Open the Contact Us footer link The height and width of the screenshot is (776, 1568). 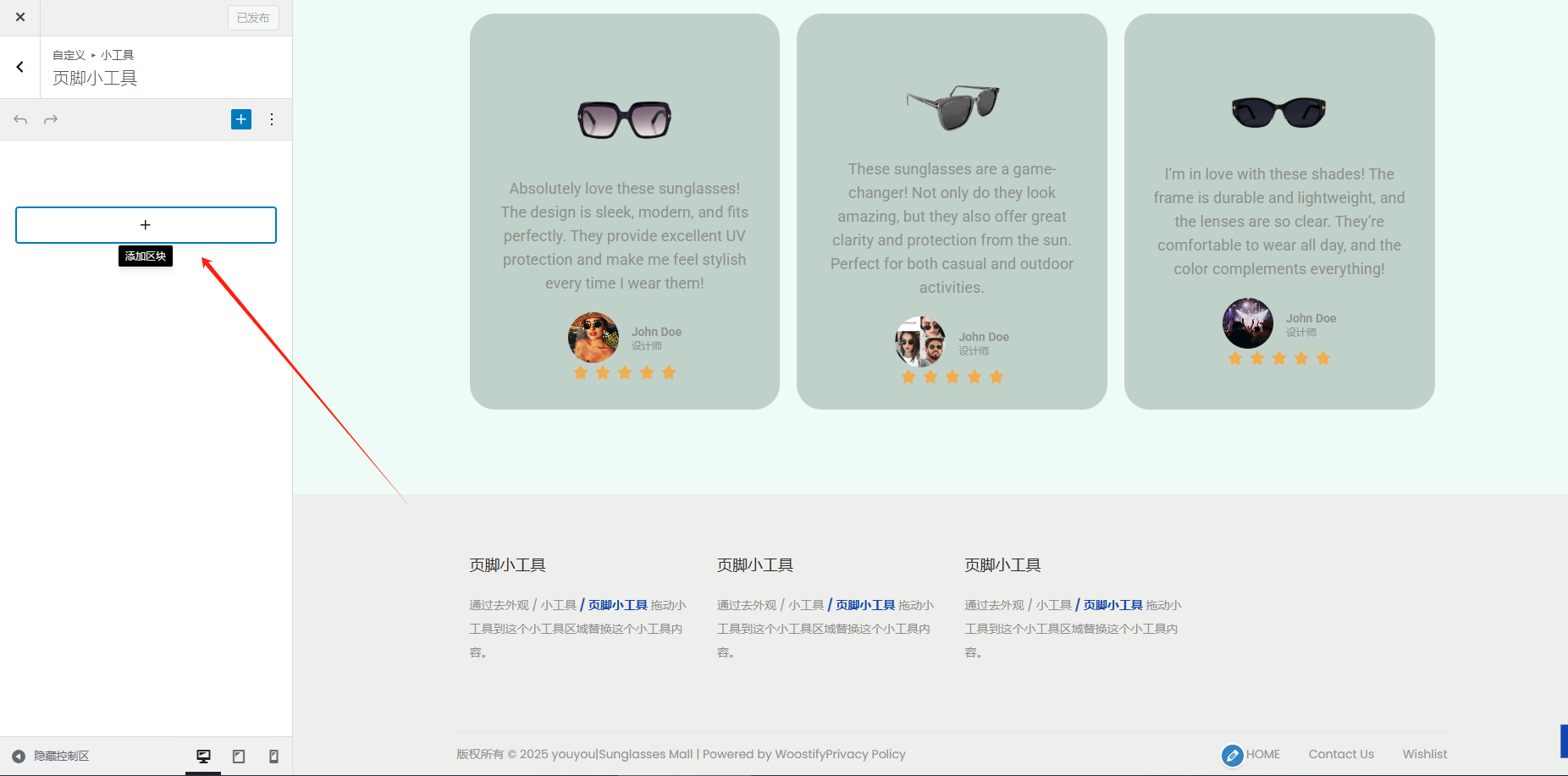[x=1341, y=754]
